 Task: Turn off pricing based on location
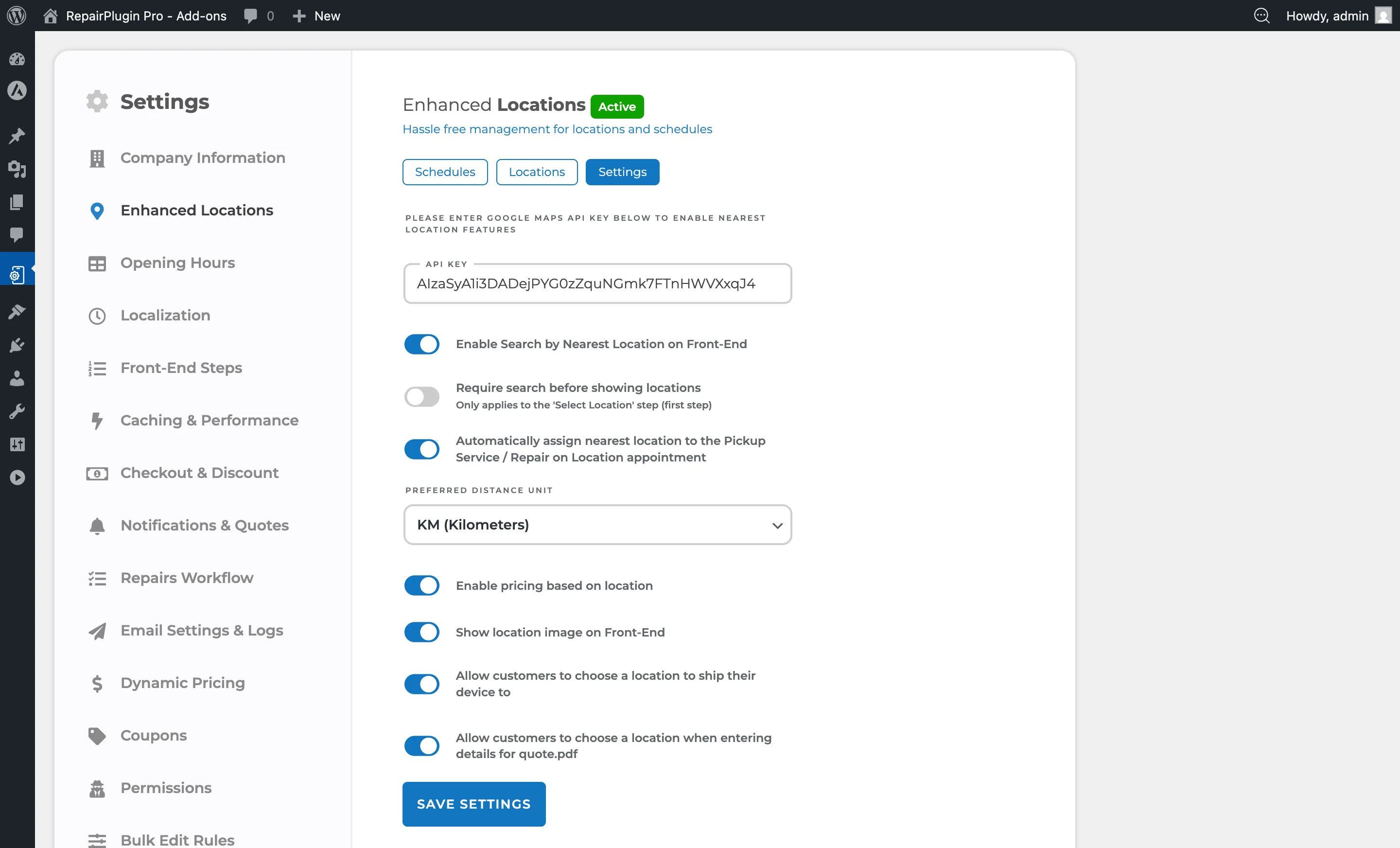421,585
